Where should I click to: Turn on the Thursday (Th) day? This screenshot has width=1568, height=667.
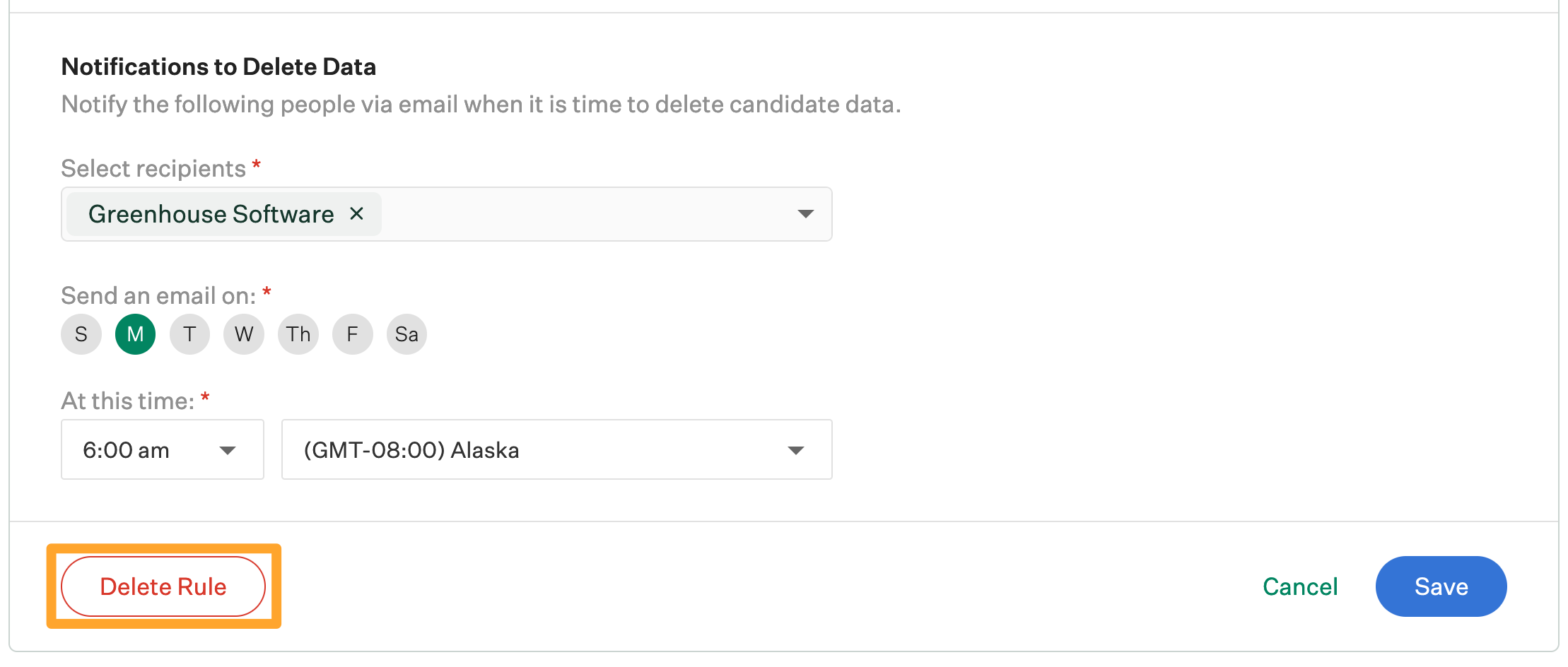[298, 334]
